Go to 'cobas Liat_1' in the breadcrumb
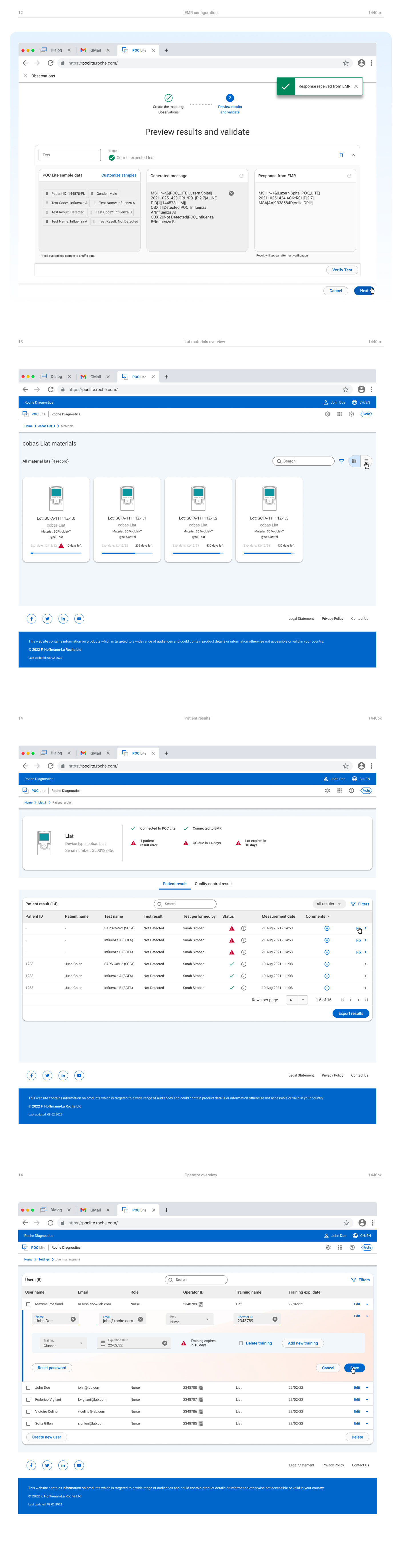Image resolution: width=400 pixels, height=1568 pixels. 47,426
